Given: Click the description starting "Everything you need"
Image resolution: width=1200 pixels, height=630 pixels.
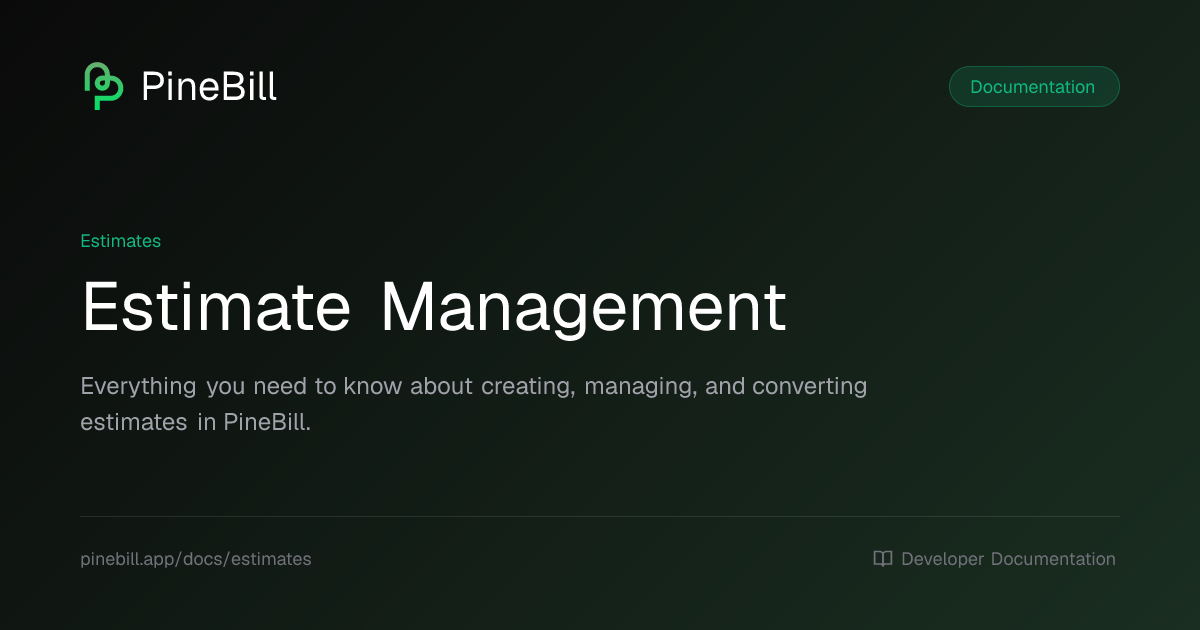Looking at the screenshot, I should coord(474,404).
